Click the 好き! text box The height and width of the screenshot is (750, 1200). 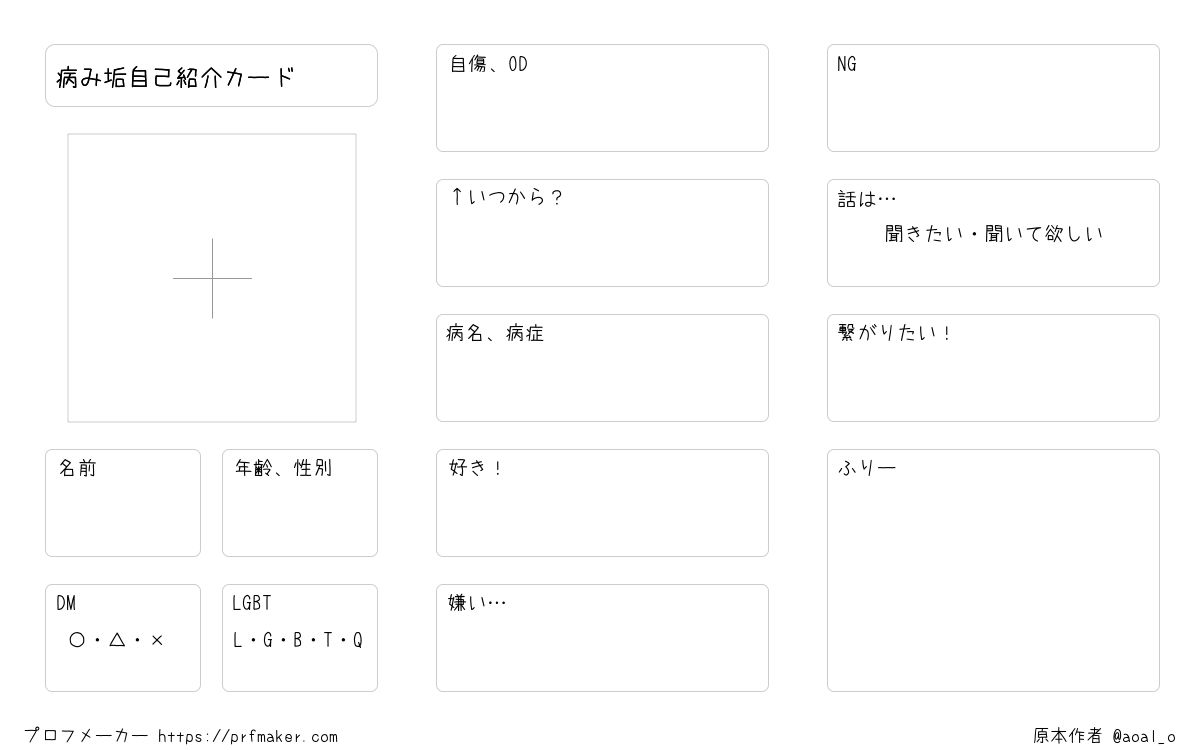click(602, 503)
